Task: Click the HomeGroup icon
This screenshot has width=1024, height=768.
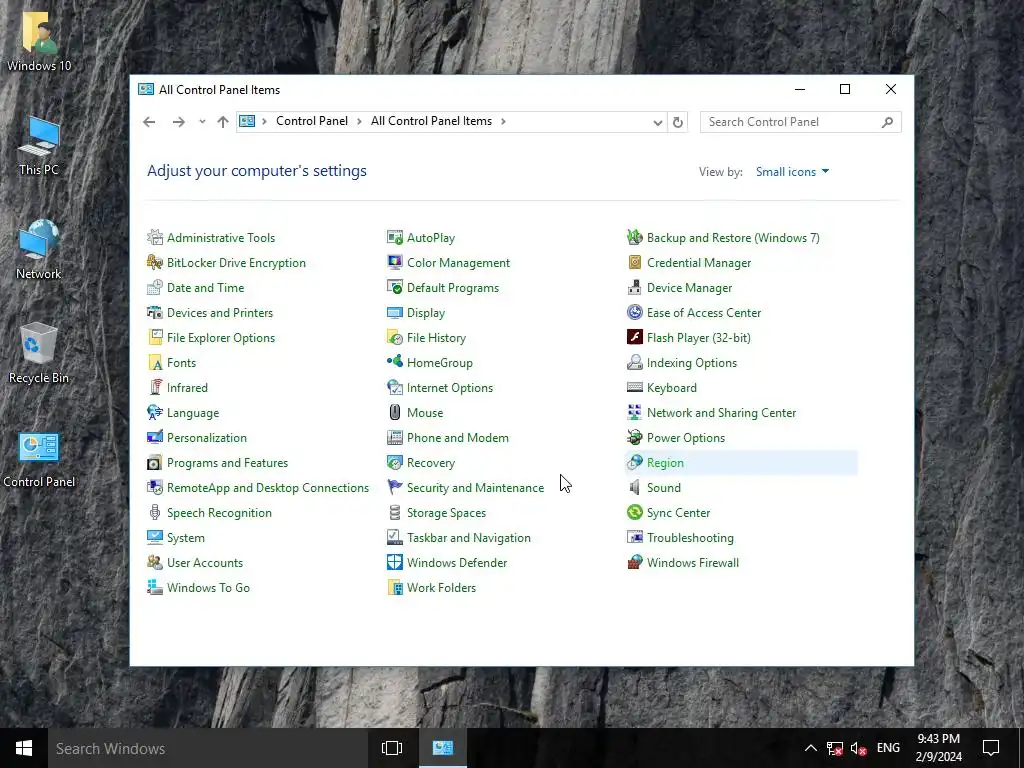Action: coord(395,362)
